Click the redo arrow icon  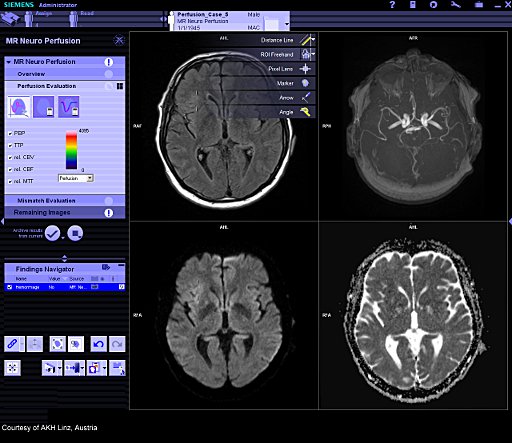[117, 344]
